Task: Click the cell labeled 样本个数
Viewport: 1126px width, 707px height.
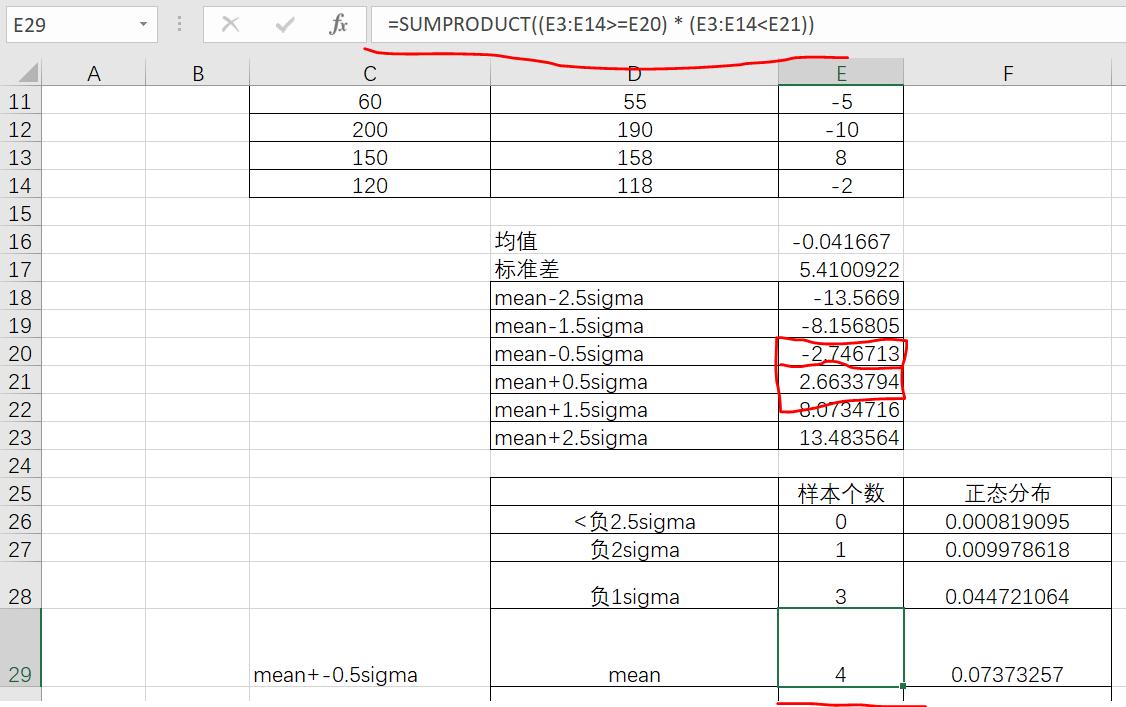Action: click(x=840, y=493)
